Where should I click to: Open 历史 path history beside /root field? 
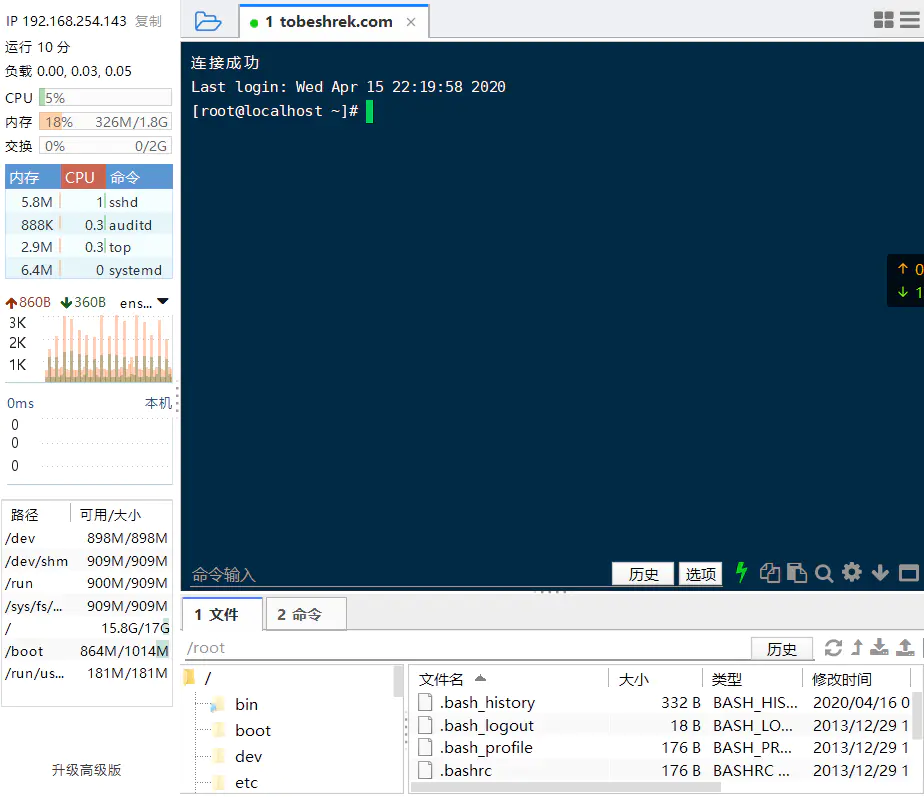[781, 649]
